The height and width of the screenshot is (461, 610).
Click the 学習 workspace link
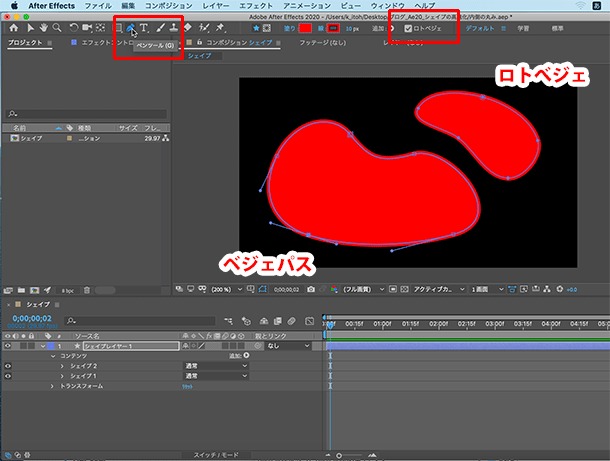pyautogui.click(x=523, y=28)
